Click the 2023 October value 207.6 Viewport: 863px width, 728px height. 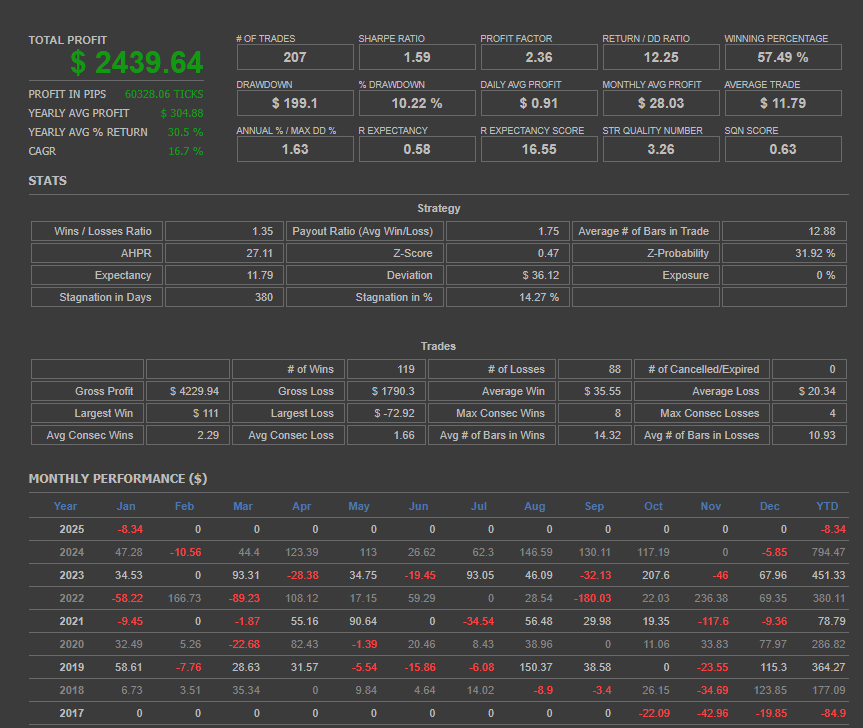pos(656,576)
